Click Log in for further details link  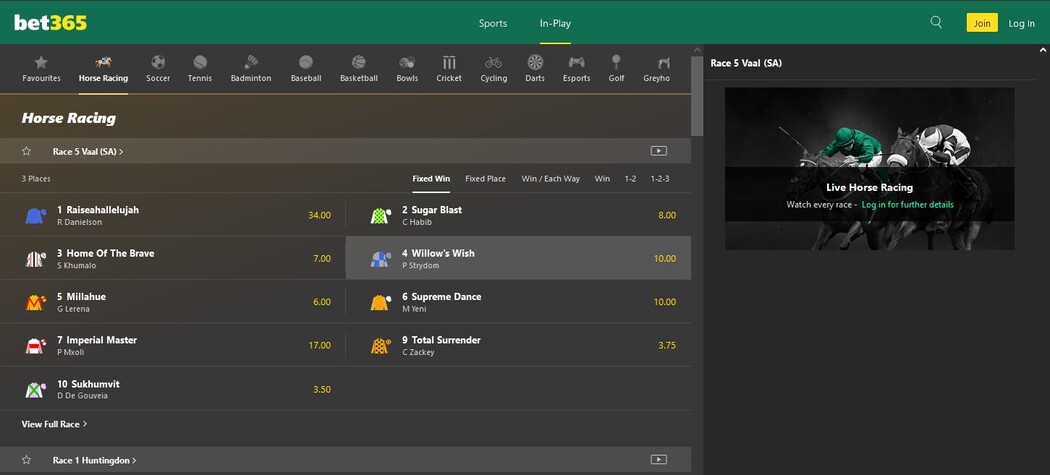click(x=907, y=205)
